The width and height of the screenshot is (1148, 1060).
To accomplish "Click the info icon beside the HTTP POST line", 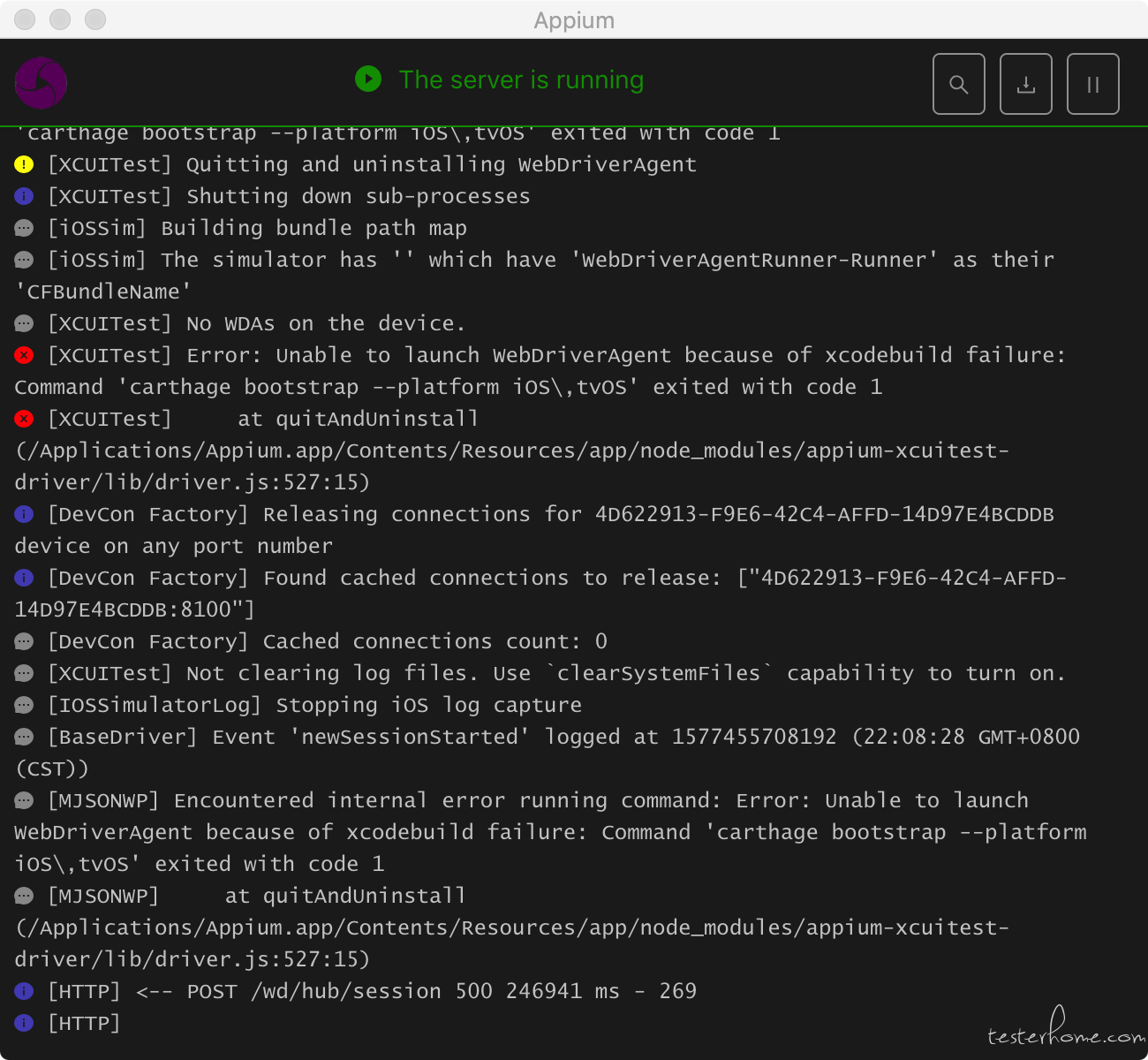I will point(24,991).
